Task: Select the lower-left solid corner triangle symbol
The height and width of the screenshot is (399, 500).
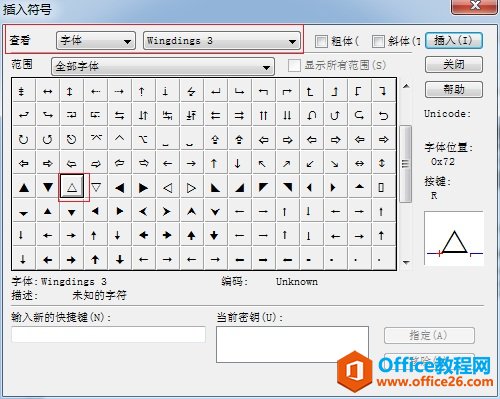Action: tap(215, 188)
